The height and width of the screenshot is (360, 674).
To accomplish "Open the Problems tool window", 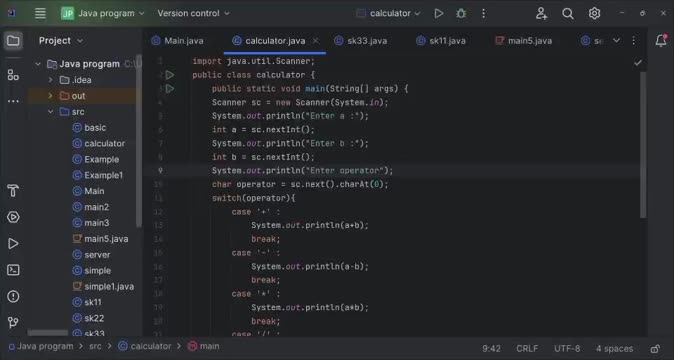I will (13, 296).
